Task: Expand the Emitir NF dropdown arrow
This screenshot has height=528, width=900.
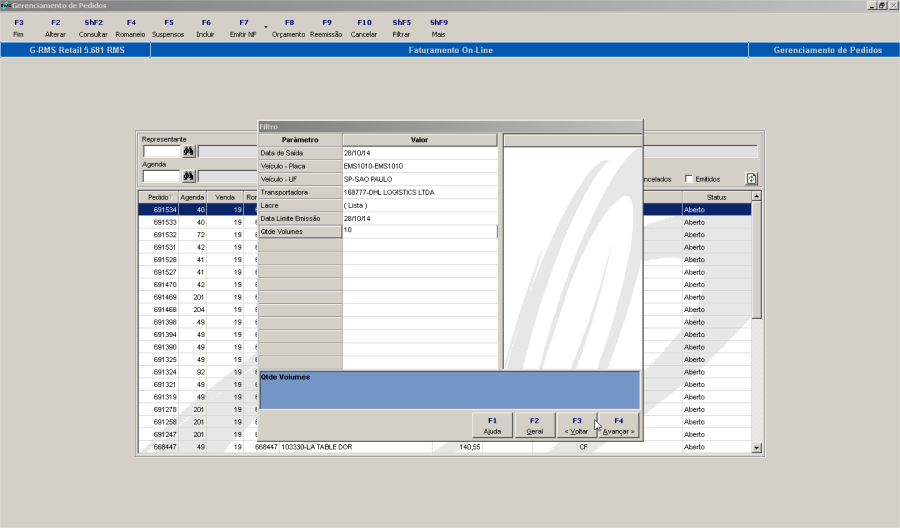Action: [265, 27]
